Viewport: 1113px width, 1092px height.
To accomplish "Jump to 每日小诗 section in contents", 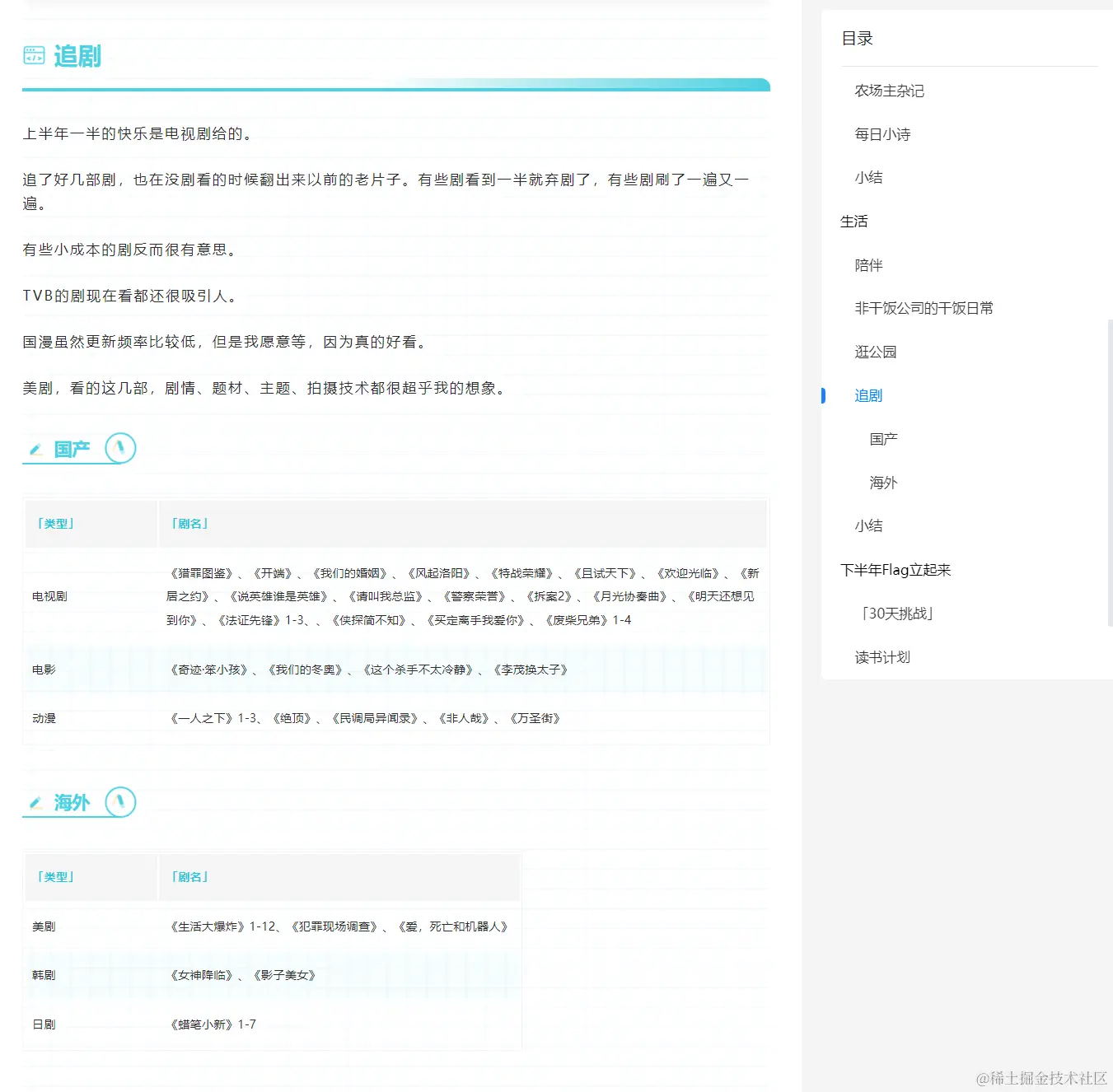I will [882, 134].
